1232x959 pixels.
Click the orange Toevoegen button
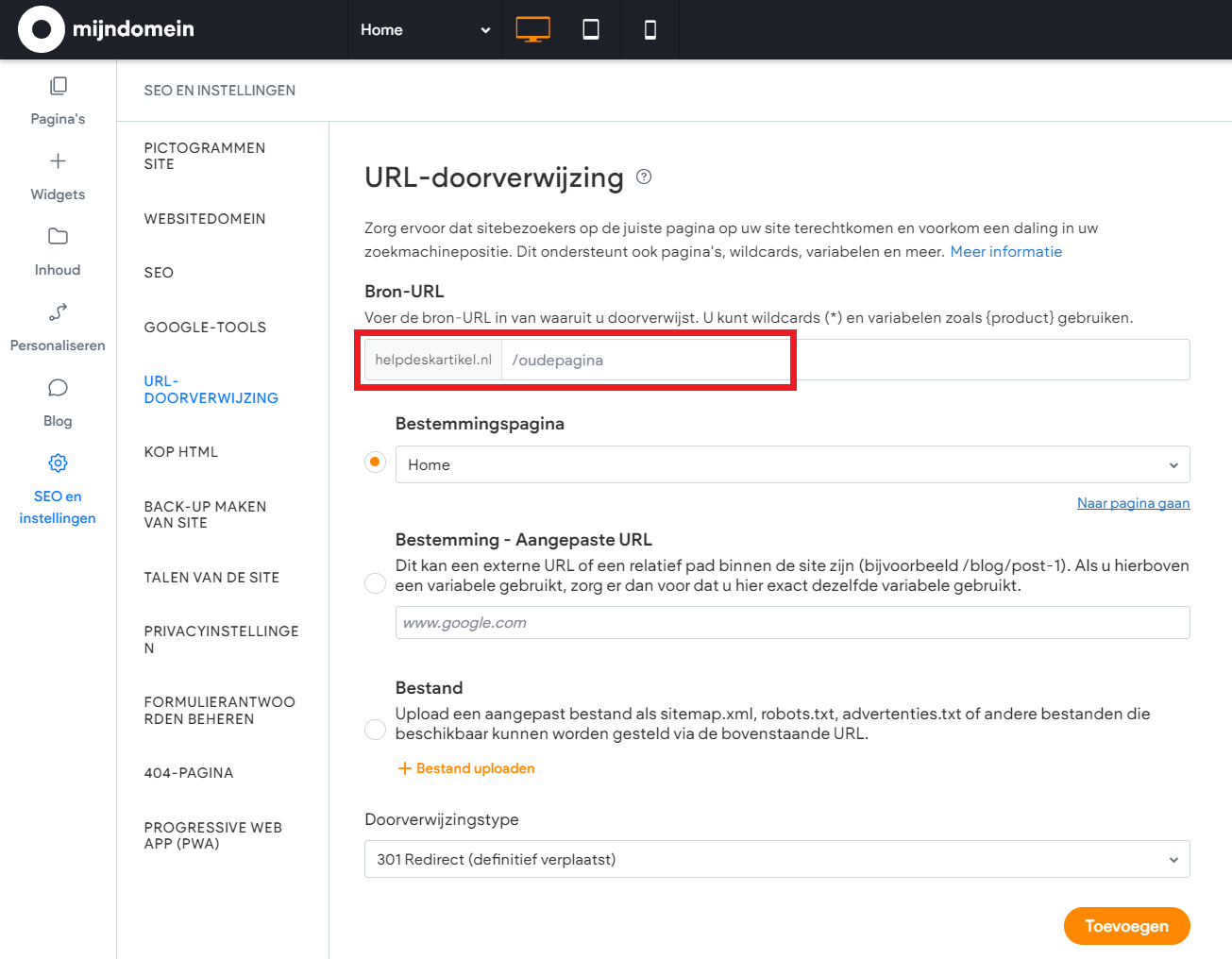(x=1125, y=926)
